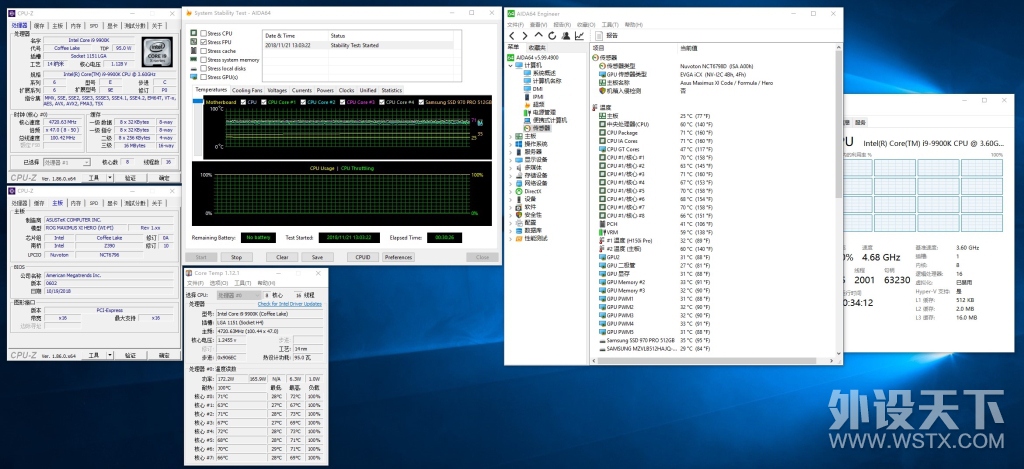Expand the 操作系统 node in AIDA64 tree
This screenshot has height=469, width=1024.
tap(511, 144)
